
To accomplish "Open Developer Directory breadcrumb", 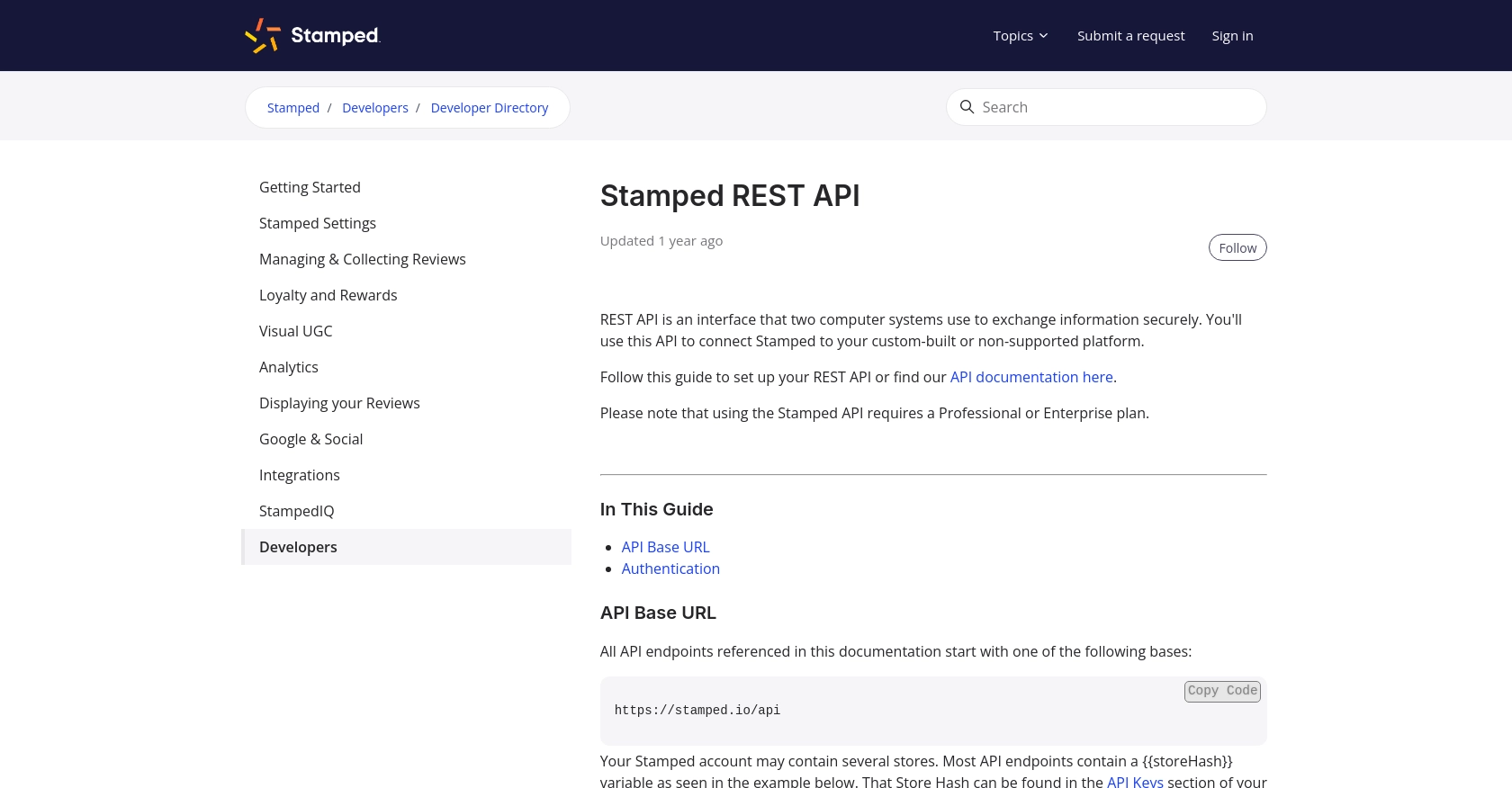I will click(490, 108).
